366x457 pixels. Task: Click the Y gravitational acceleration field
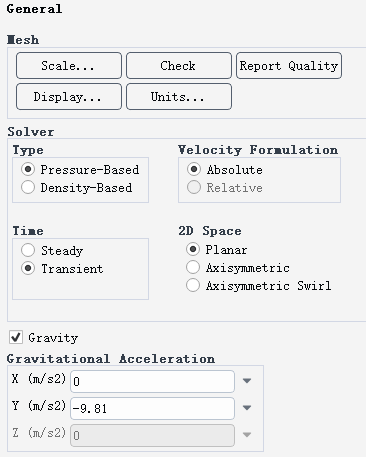pyautogui.click(x=152, y=408)
